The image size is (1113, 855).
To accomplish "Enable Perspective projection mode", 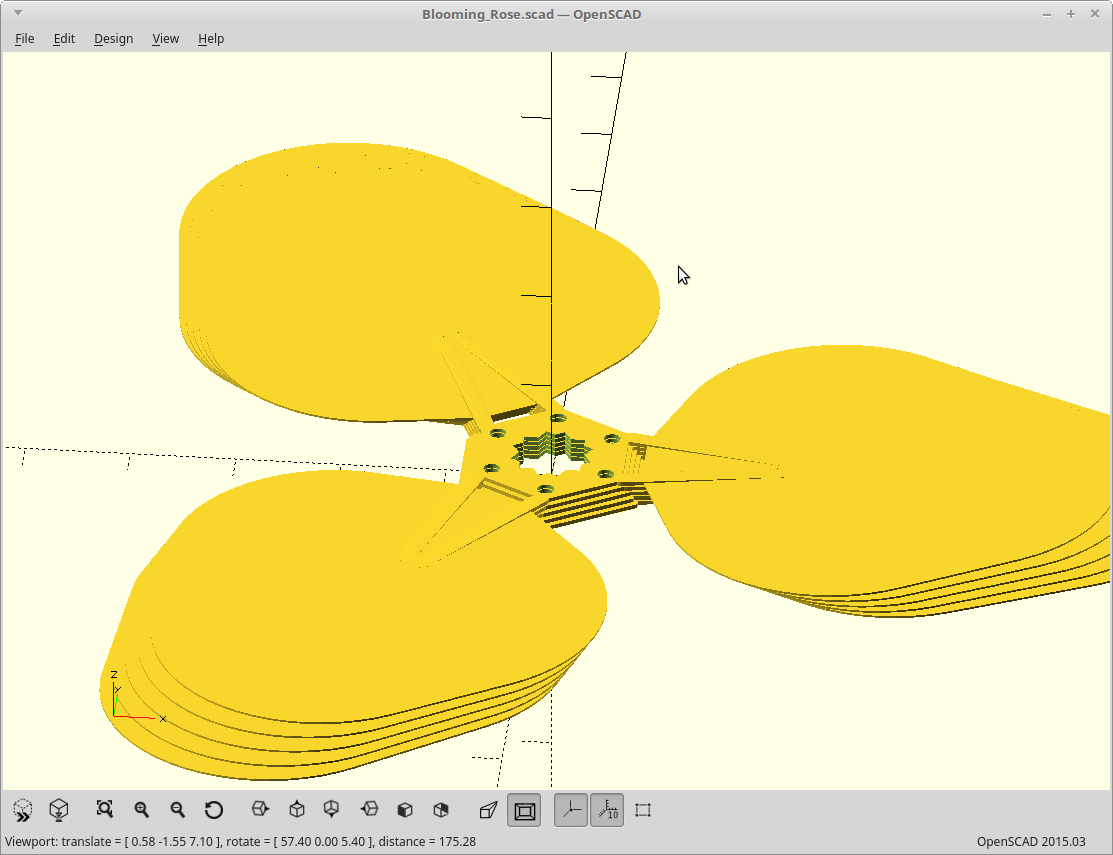I will pos(488,810).
